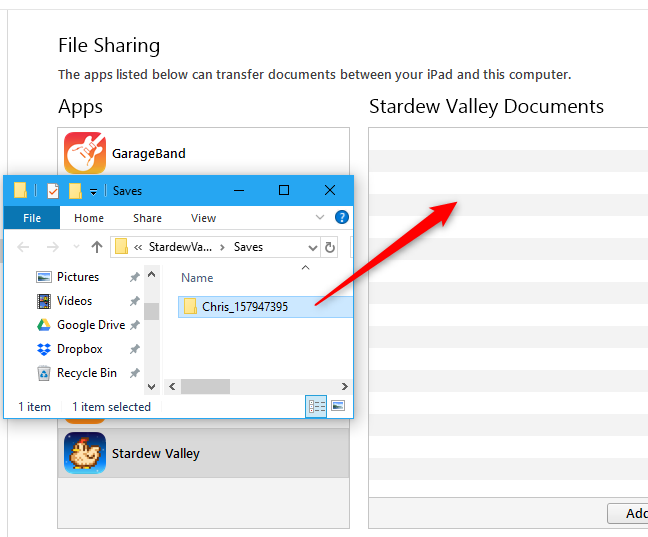Open the address bar path overflow chevron
This screenshot has width=648, height=537.
click(138, 247)
